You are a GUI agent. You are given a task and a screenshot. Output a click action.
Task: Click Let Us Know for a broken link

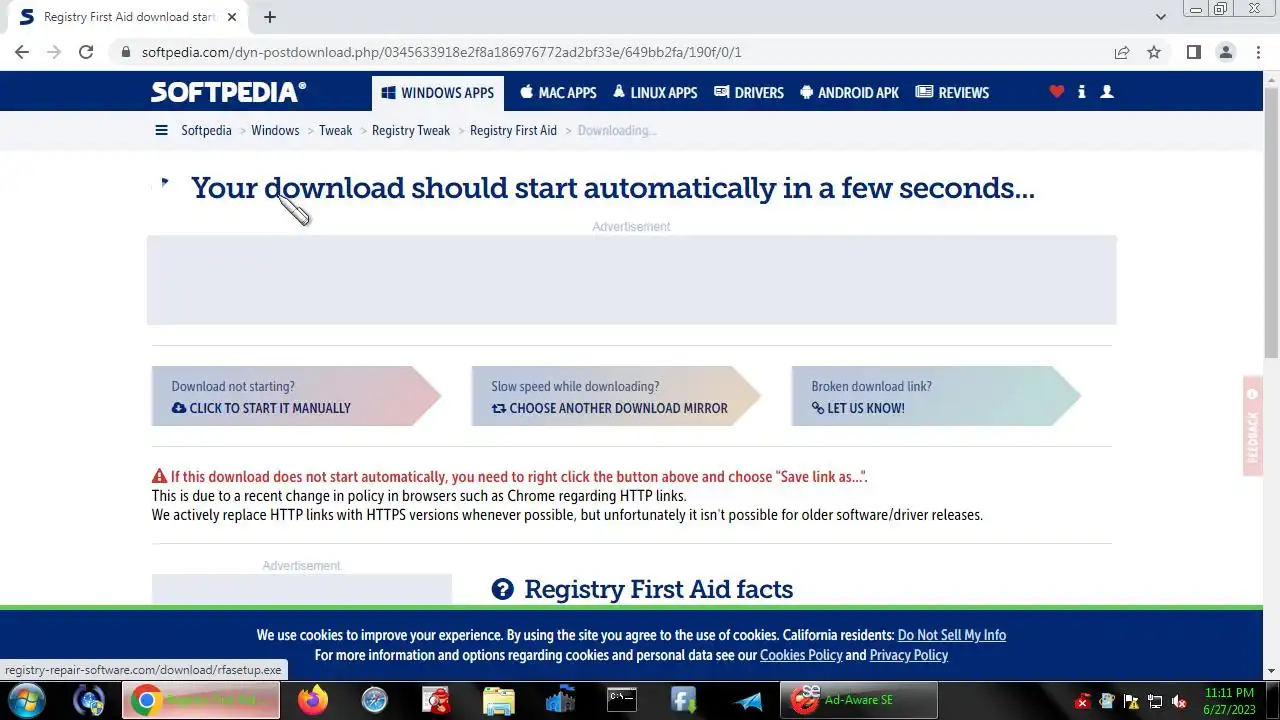[936, 396]
